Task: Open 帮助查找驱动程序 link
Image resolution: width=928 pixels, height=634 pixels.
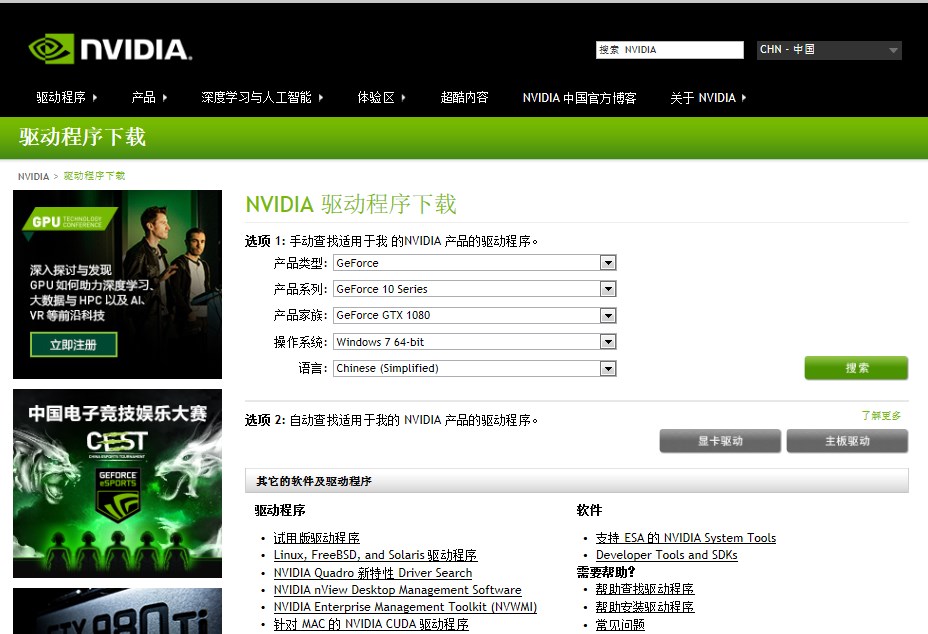Action: [645, 589]
